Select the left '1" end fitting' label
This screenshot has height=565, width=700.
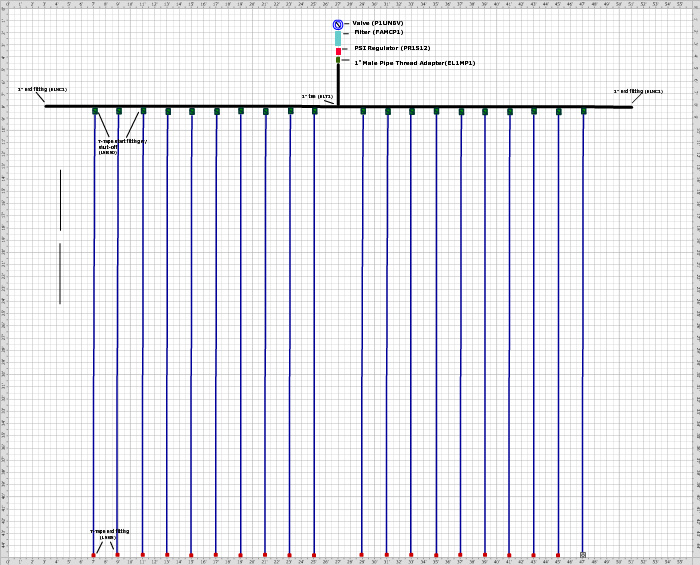[x=42, y=90]
